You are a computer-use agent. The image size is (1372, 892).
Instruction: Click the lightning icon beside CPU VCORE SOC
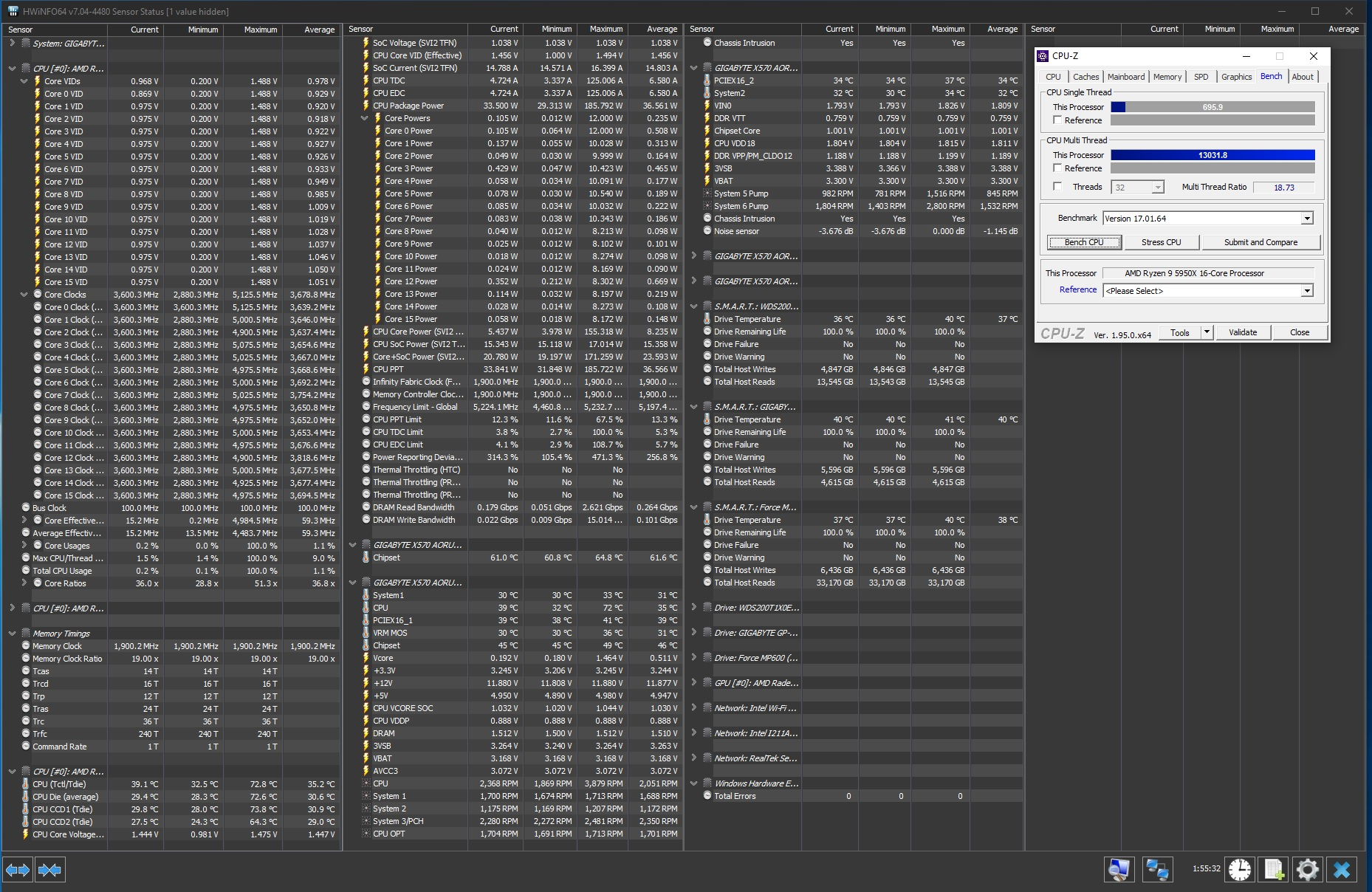pos(366,708)
